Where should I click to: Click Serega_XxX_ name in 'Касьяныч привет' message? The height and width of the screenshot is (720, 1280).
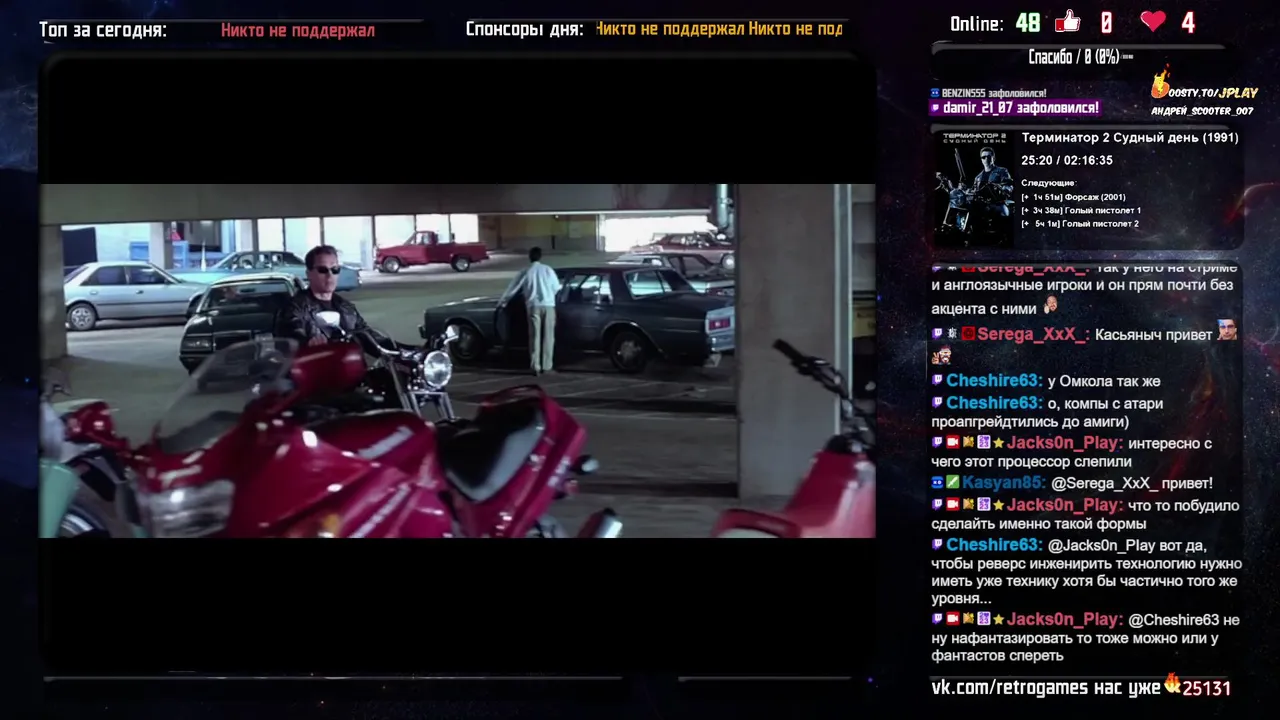1033,334
